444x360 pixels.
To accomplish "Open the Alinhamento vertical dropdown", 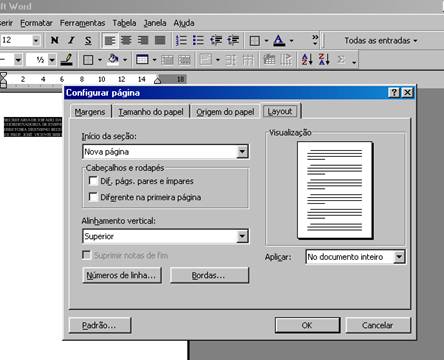I will point(242,236).
